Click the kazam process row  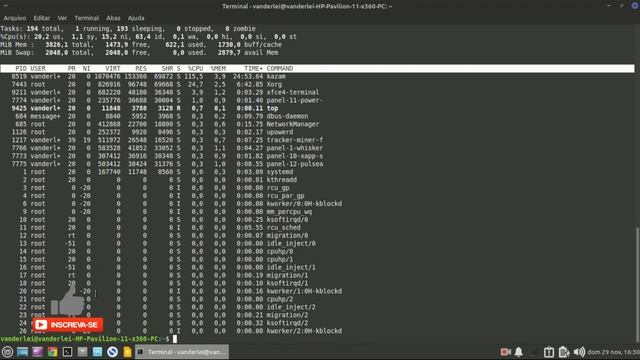[318, 76]
